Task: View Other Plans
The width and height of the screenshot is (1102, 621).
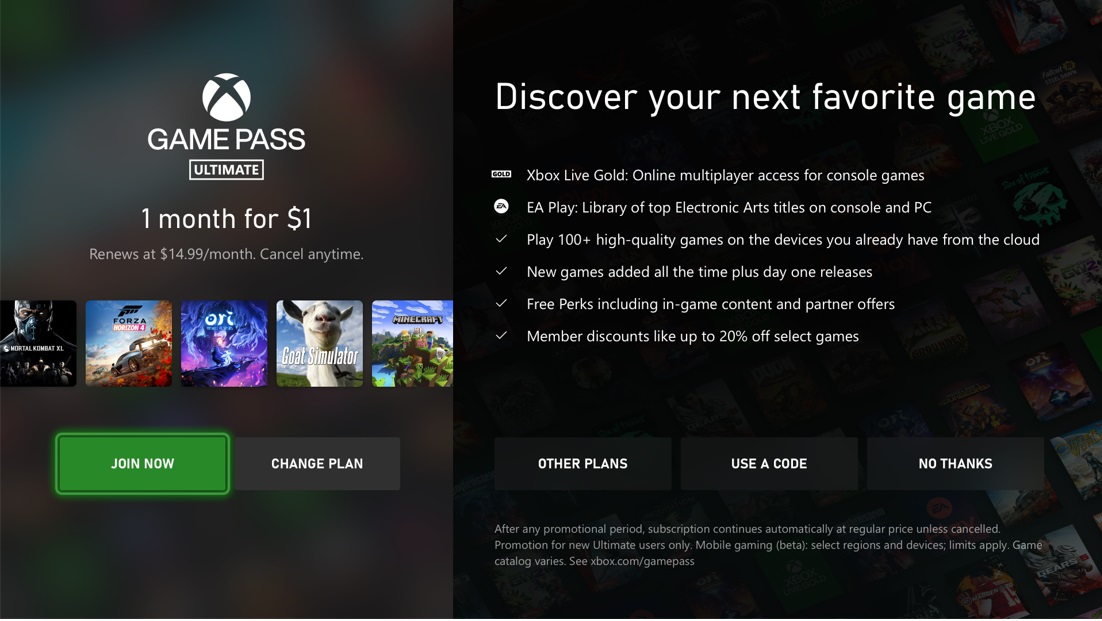Action: click(583, 464)
